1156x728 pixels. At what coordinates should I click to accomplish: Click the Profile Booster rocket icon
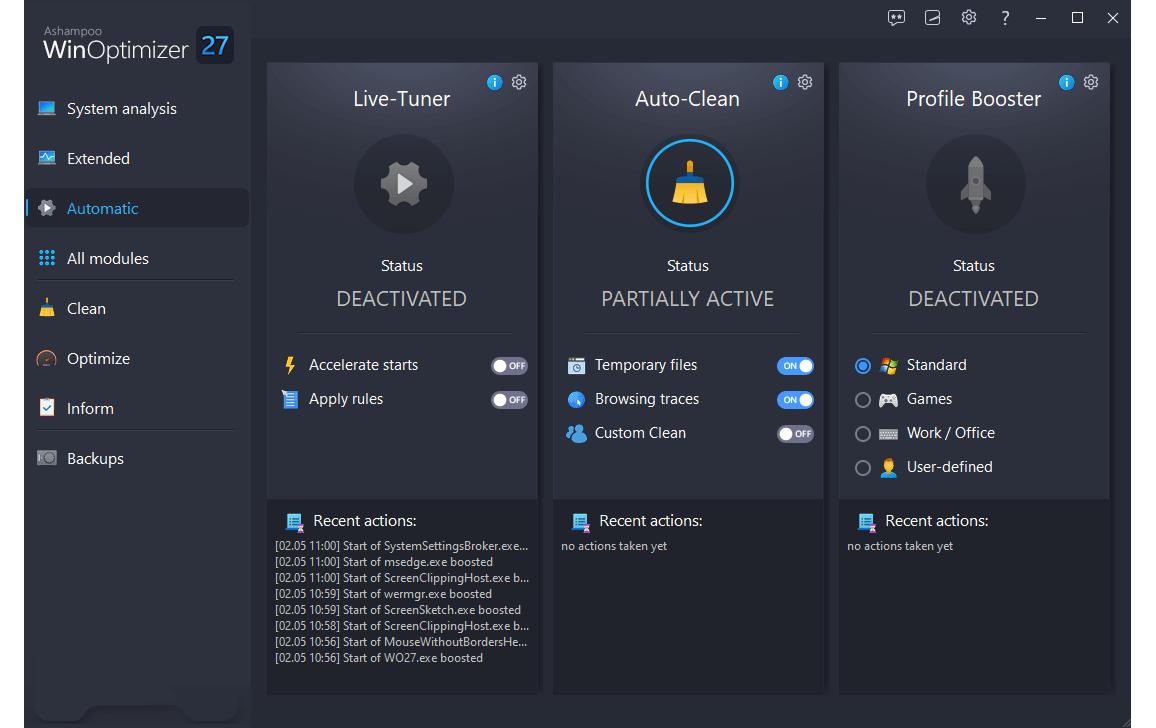click(x=975, y=184)
